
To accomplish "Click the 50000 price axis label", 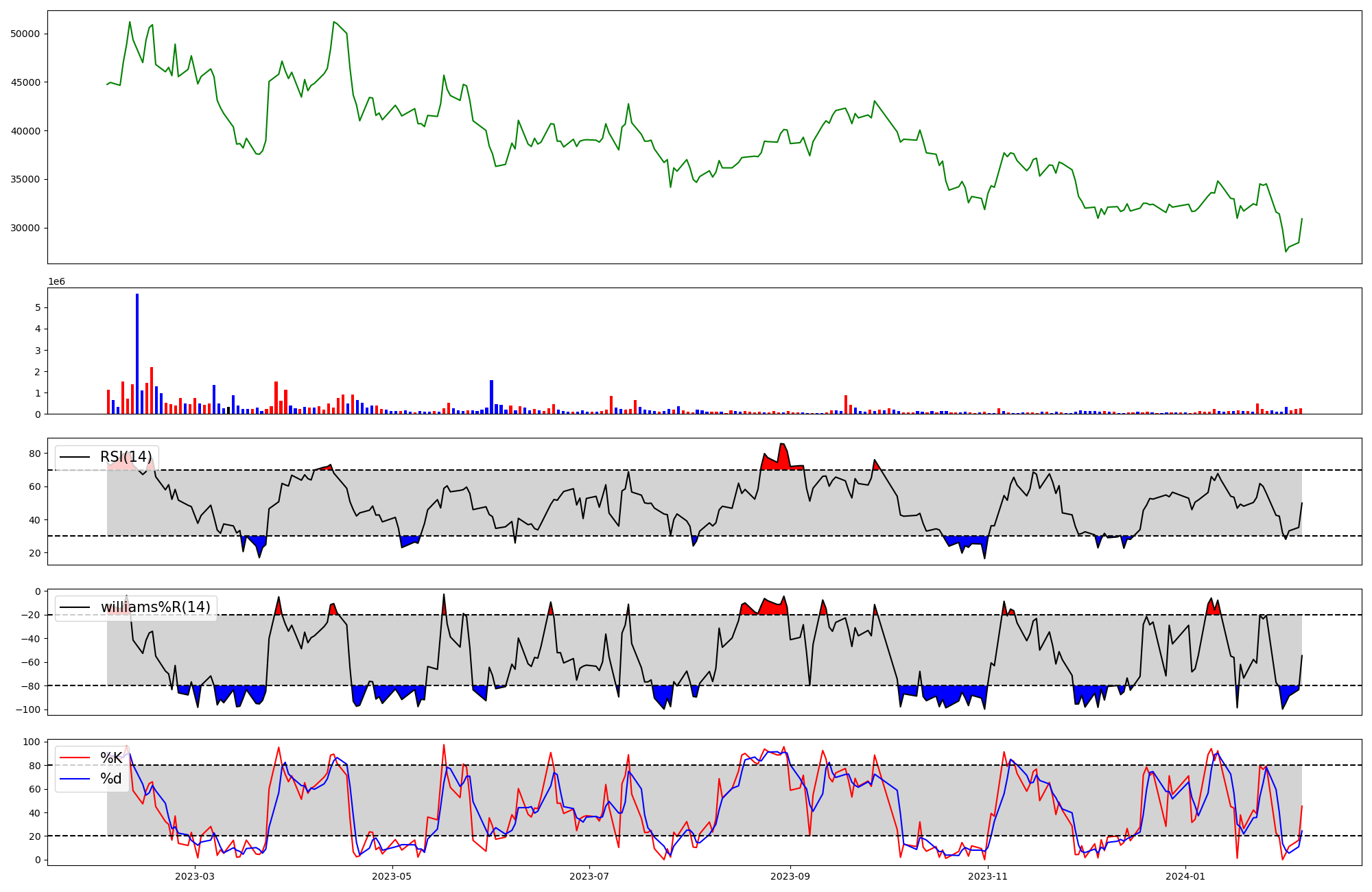I will pyautogui.click(x=25, y=34).
